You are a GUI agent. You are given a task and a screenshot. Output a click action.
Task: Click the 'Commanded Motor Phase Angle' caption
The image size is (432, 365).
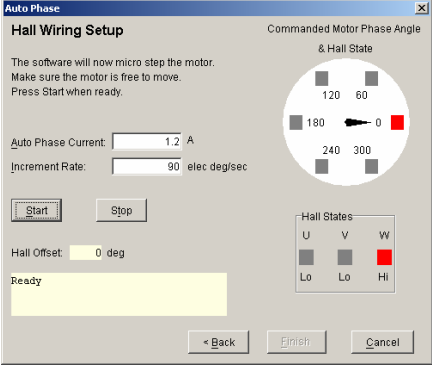[344, 29]
